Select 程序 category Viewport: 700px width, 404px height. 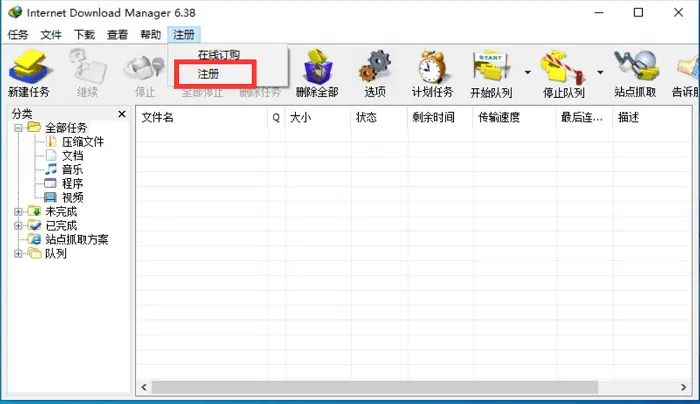click(73, 183)
